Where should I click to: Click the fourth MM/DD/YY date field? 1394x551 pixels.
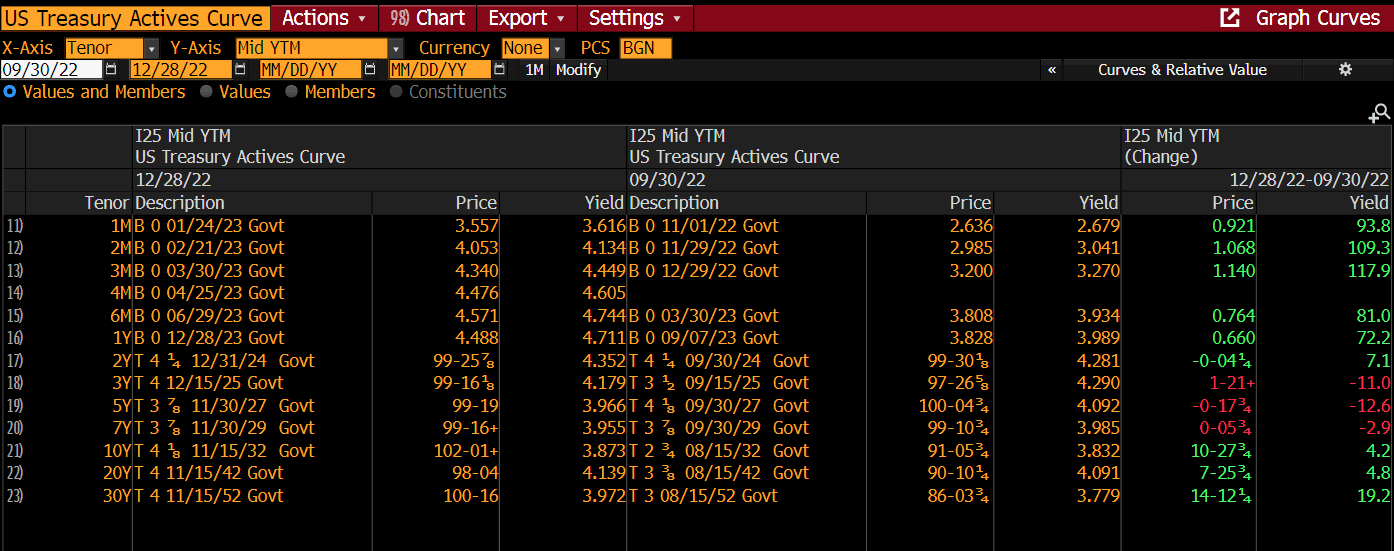click(x=440, y=70)
